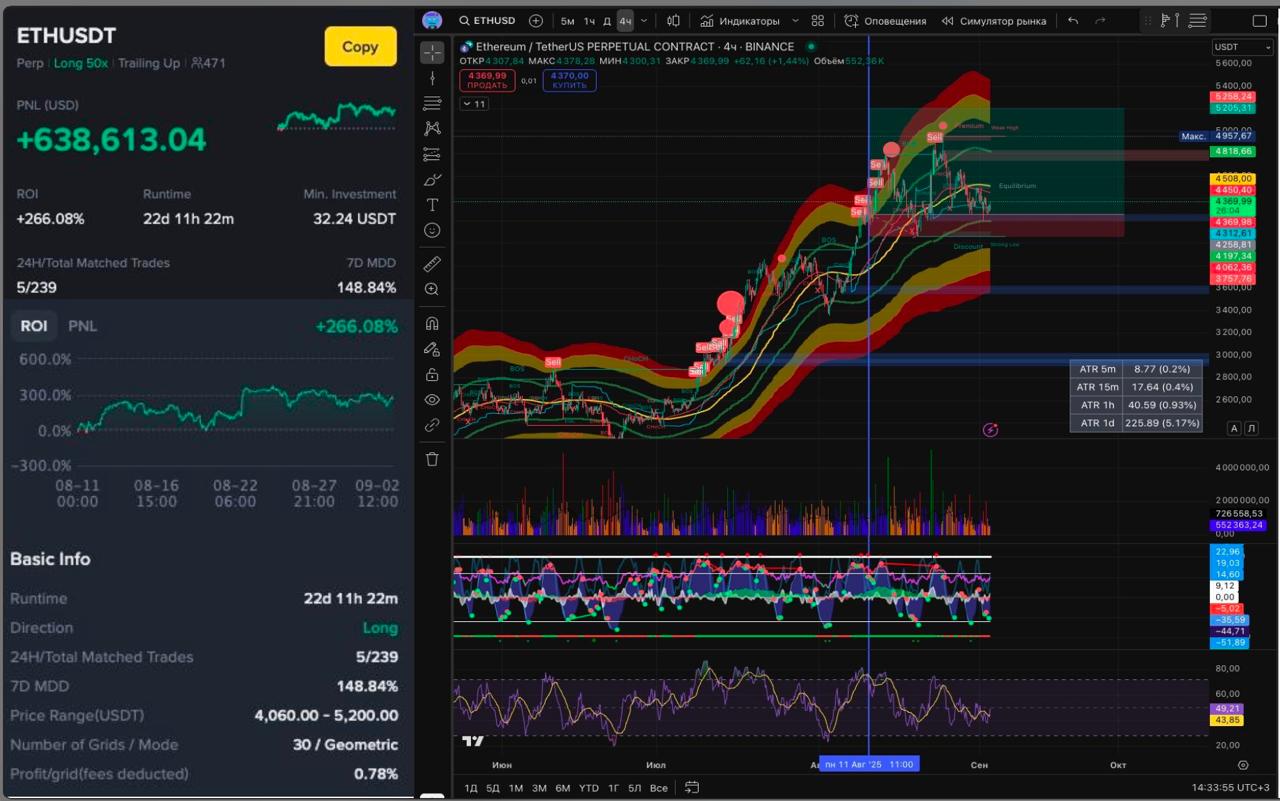Open the pattern drawing tool
This screenshot has width=1280, height=801.
(x=432, y=128)
